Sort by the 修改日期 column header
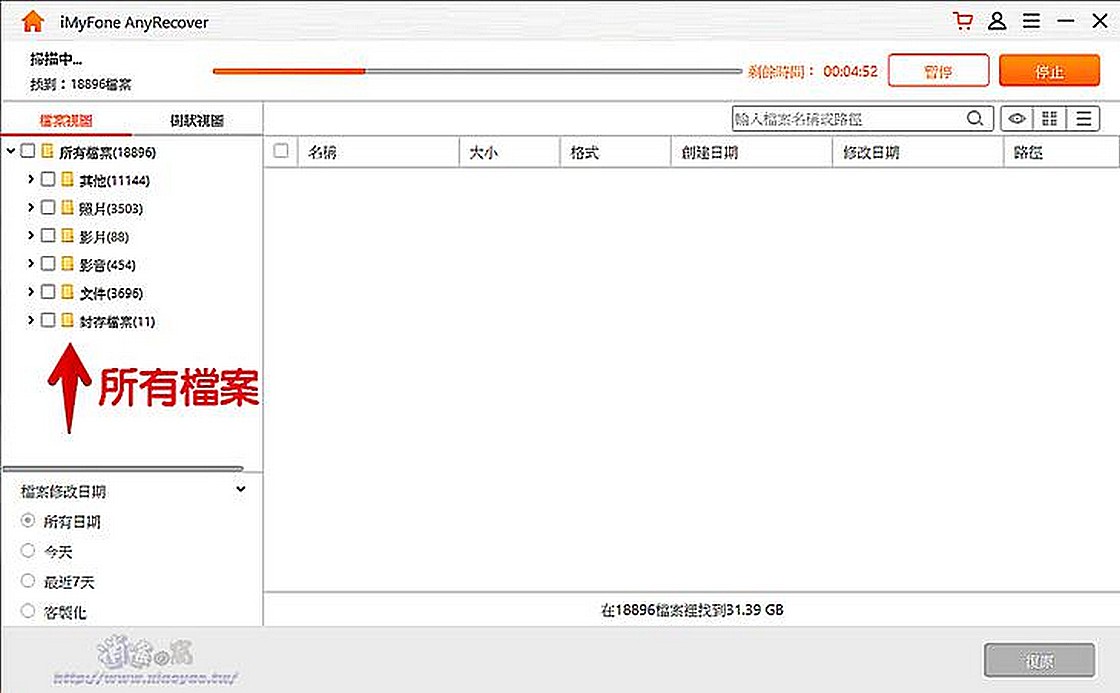1120x693 pixels. 919,152
